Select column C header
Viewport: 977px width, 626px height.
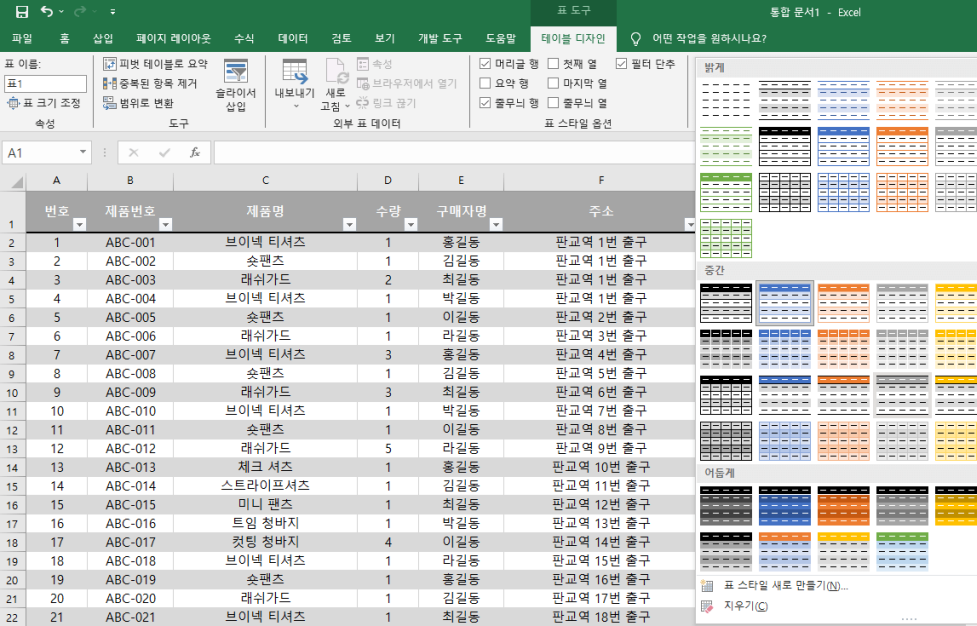265,181
